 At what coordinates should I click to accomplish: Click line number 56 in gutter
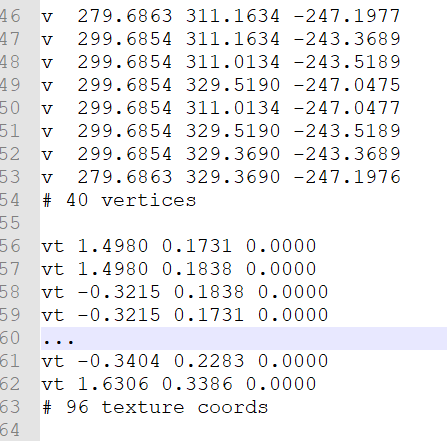[10, 246]
